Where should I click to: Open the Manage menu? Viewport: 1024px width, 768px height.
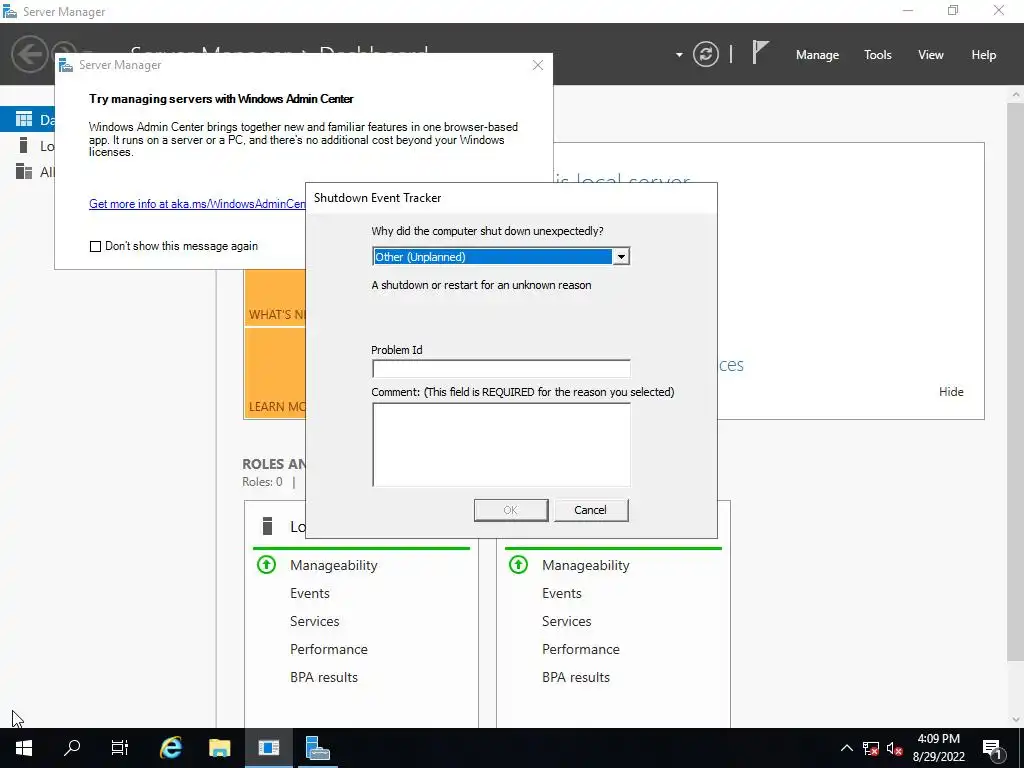[817, 55]
